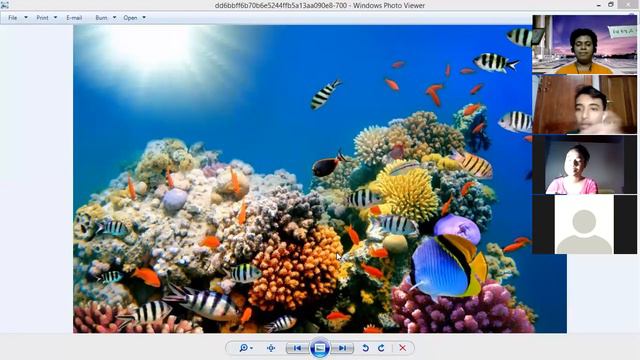
Task: Select the participant tile with avatar placeholder
Action: 584,224
